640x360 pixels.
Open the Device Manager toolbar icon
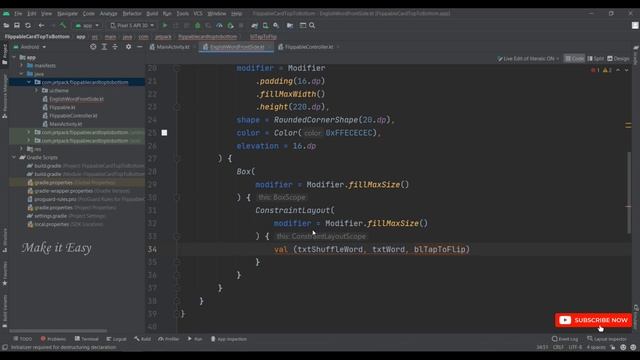click(x=265, y=25)
